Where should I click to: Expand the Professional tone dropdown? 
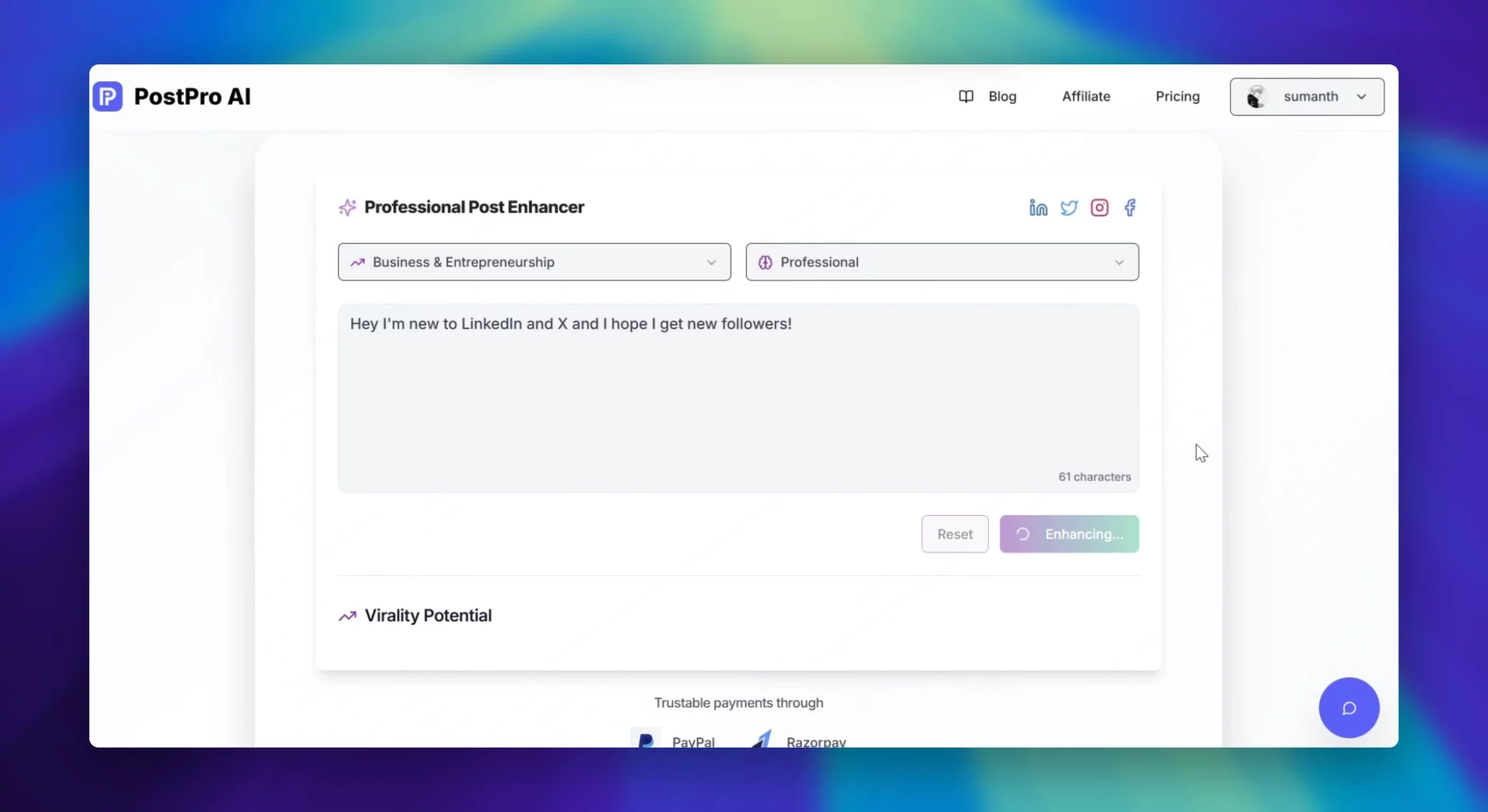(942, 262)
